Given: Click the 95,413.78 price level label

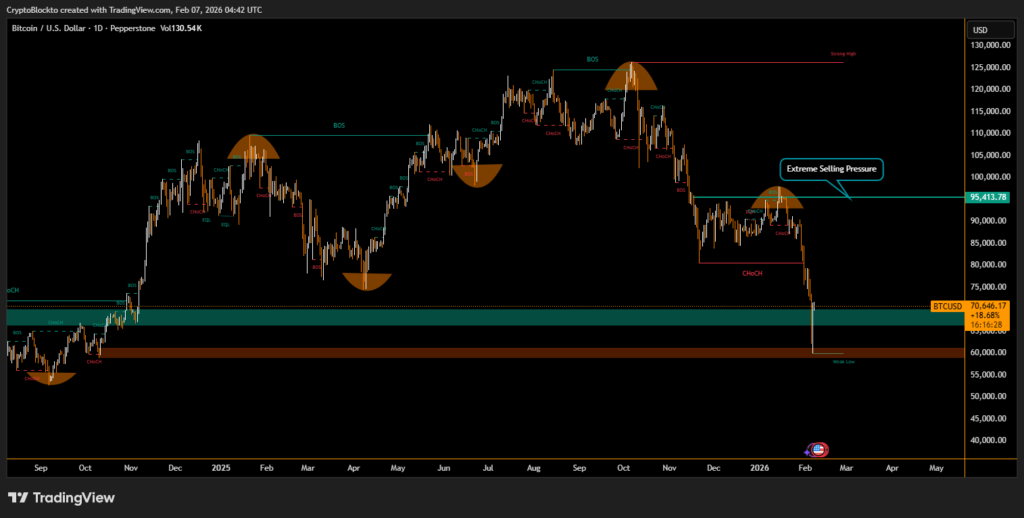Looking at the screenshot, I should coord(986,197).
